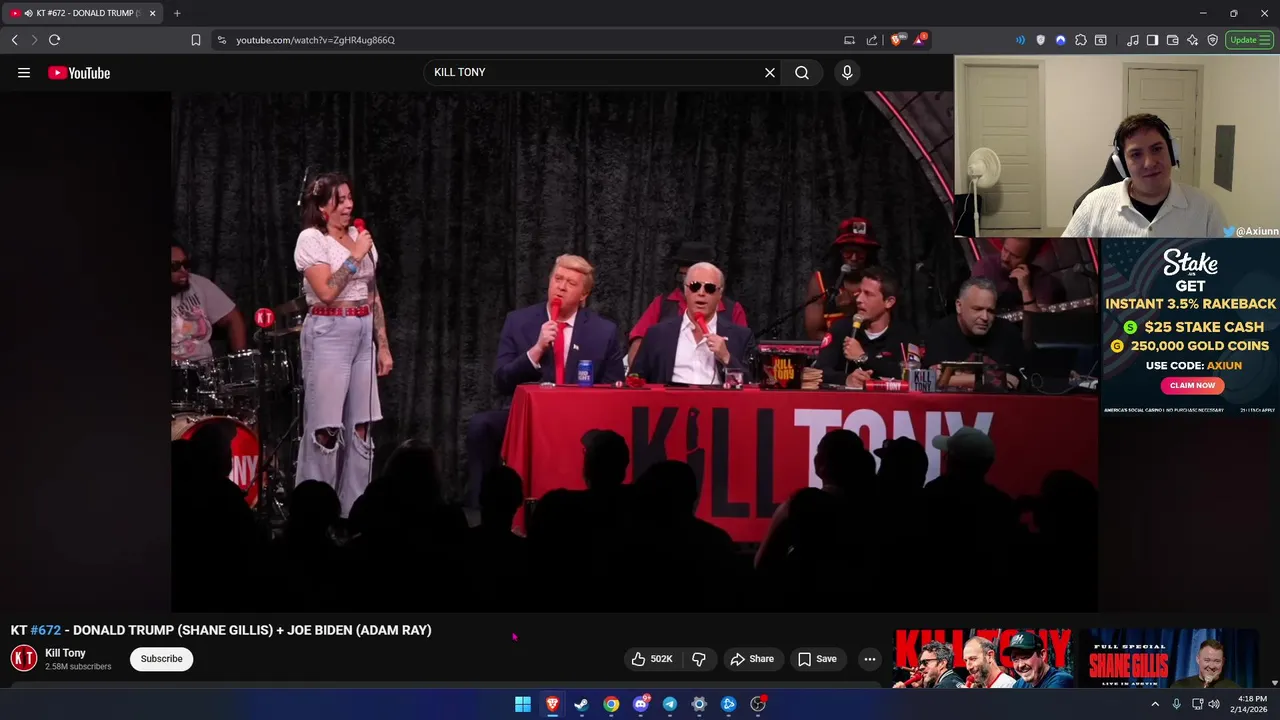Image resolution: width=1280 pixels, height=720 pixels.
Task: Show hidden system tray icons
Action: [1155, 704]
